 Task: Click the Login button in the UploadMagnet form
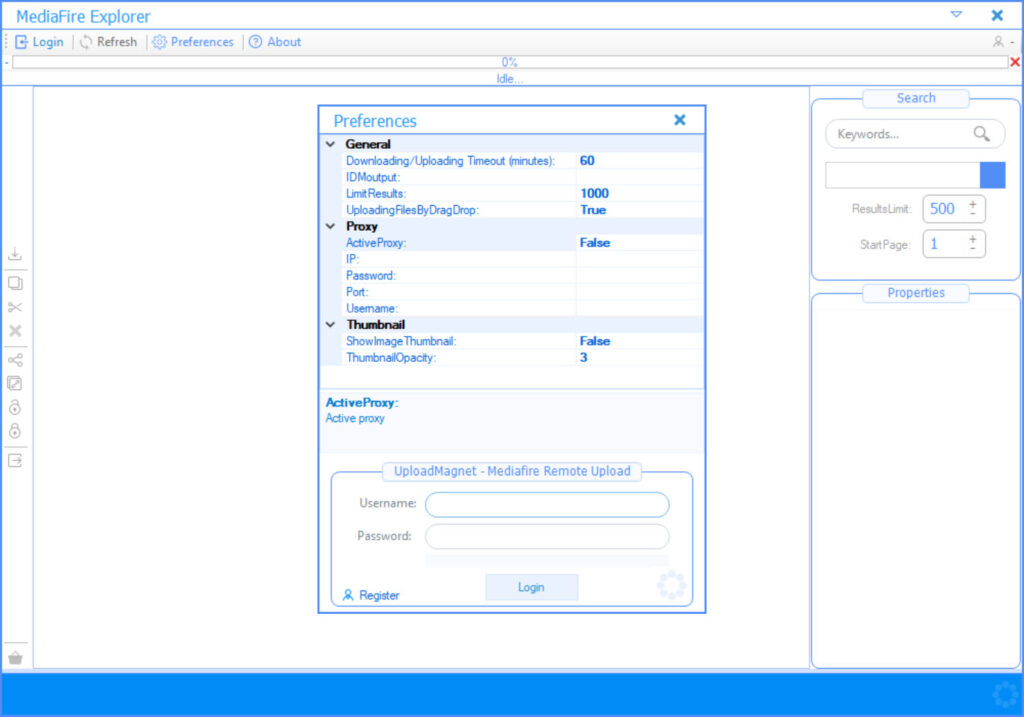(x=532, y=587)
